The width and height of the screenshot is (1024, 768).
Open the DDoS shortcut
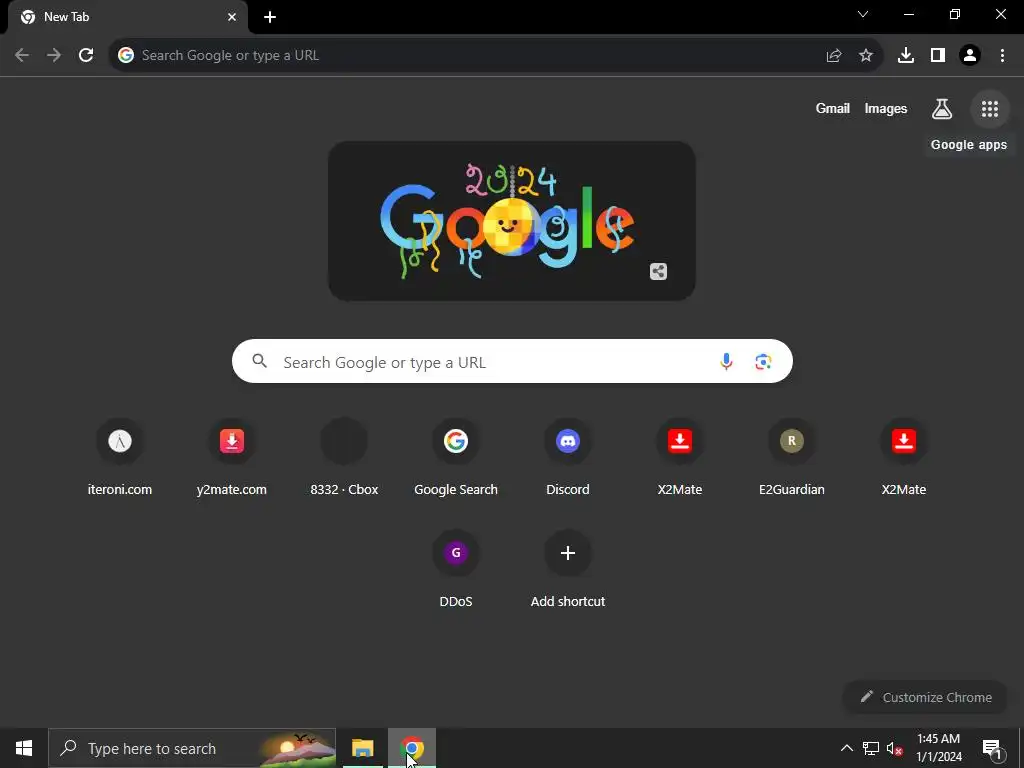[x=456, y=569]
